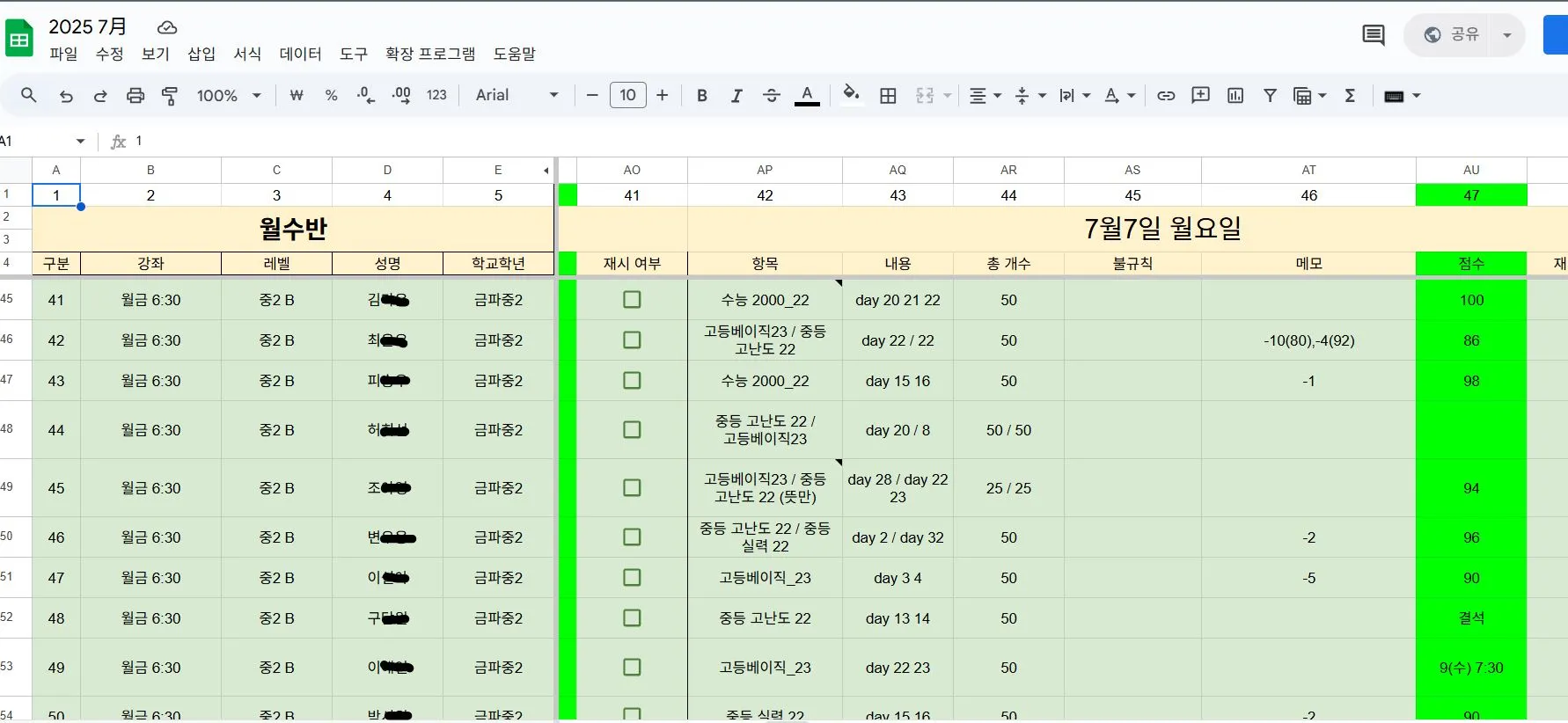Open the functions sigma menu
This screenshot has height=723, width=1568.
(1350, 95)
